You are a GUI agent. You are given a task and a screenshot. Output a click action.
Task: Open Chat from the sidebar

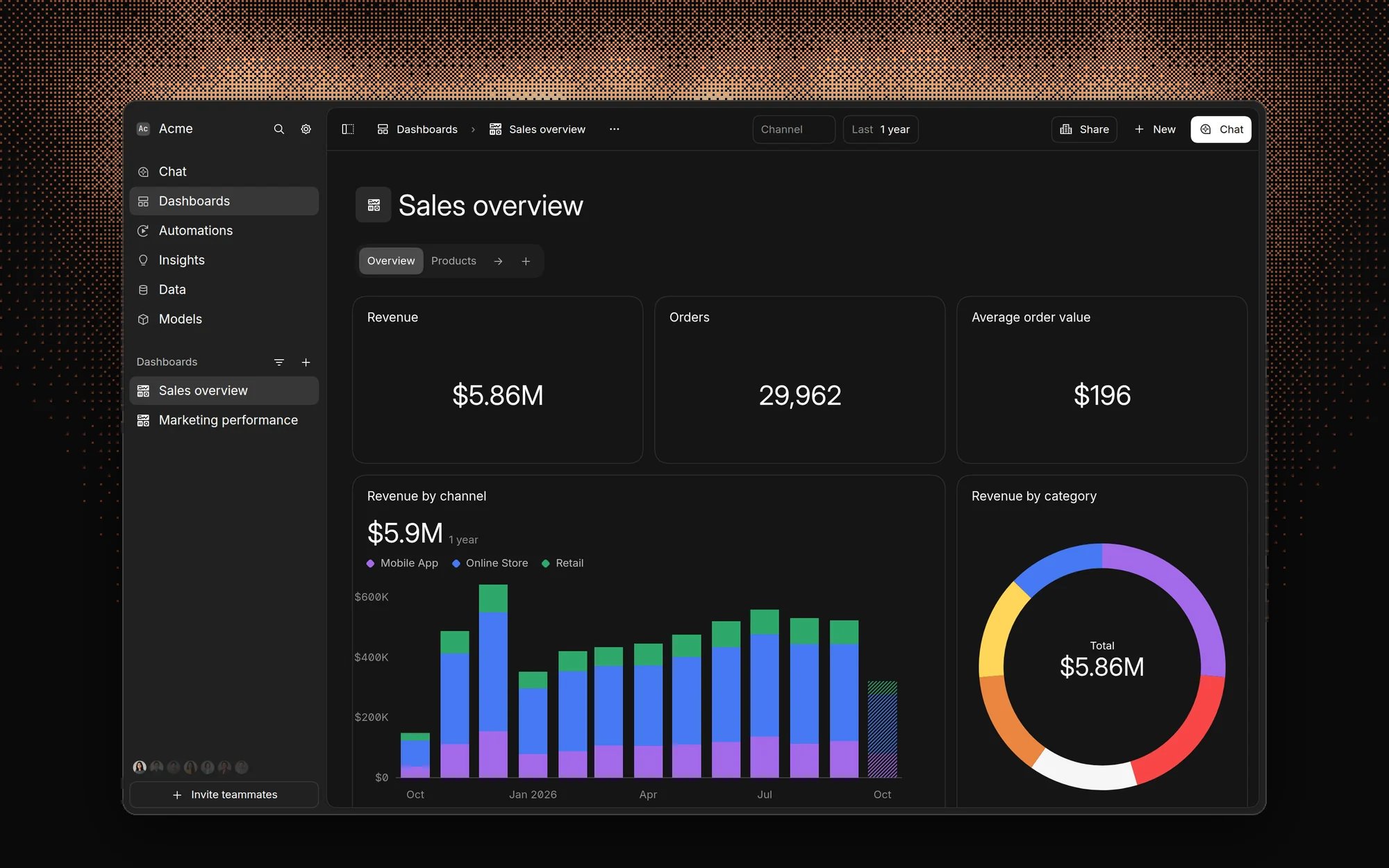(x=224, y=172)
